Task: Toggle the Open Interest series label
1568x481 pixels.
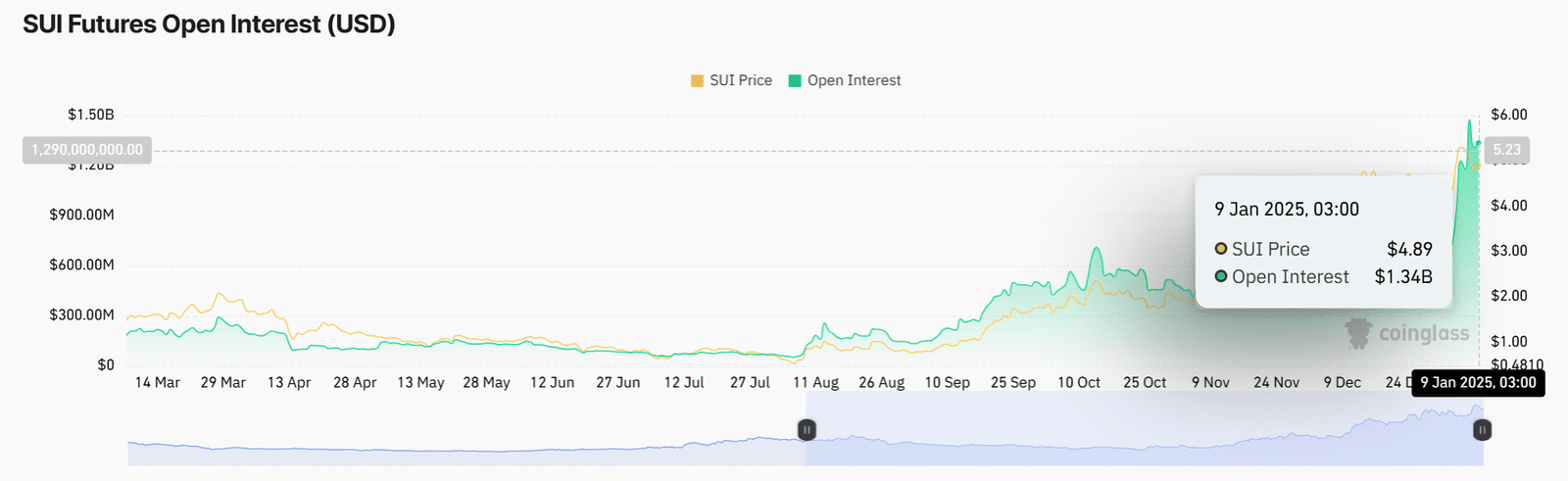Action: coord(854,80)
